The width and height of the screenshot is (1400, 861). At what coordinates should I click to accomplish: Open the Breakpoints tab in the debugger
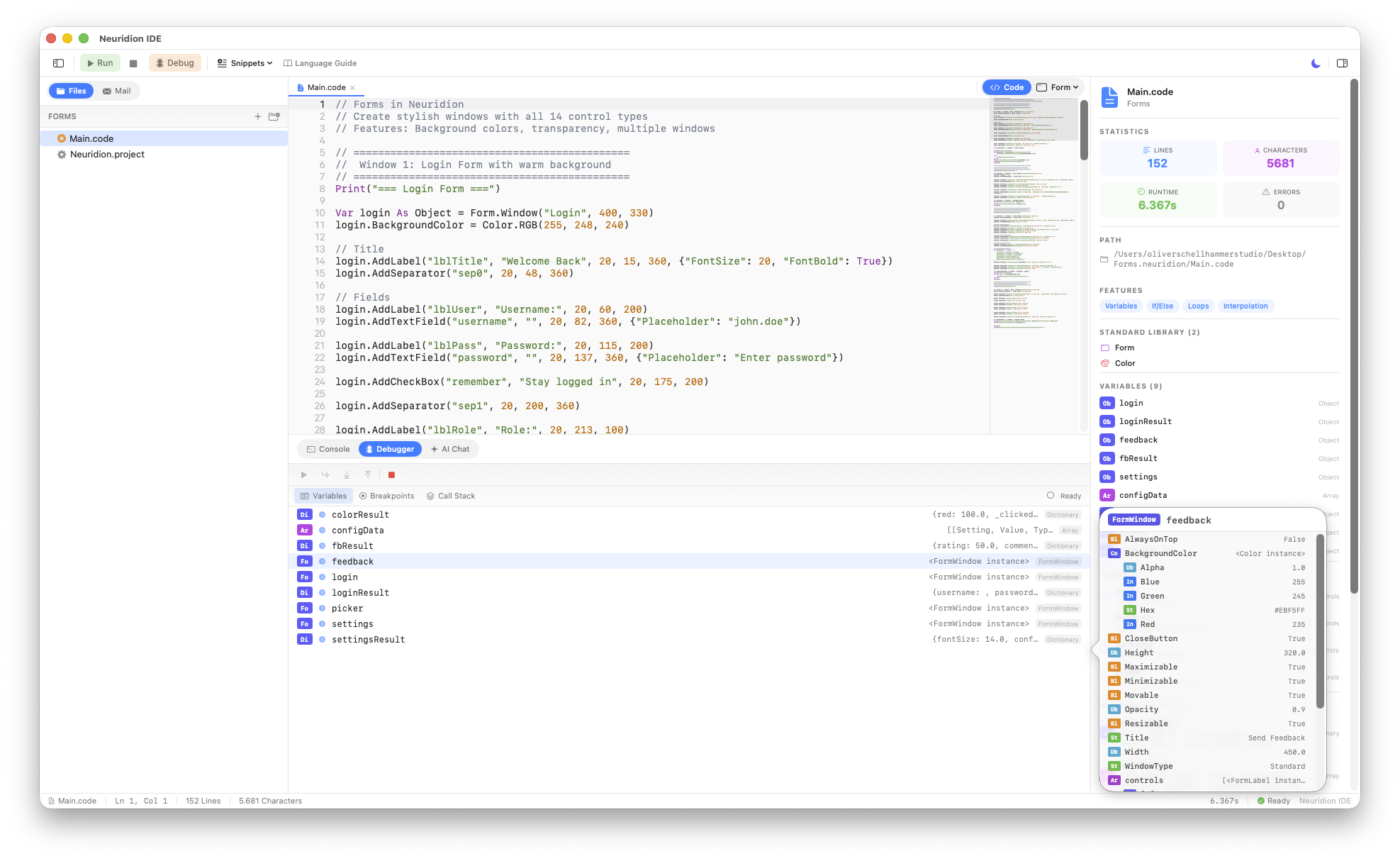pos(386,496)
